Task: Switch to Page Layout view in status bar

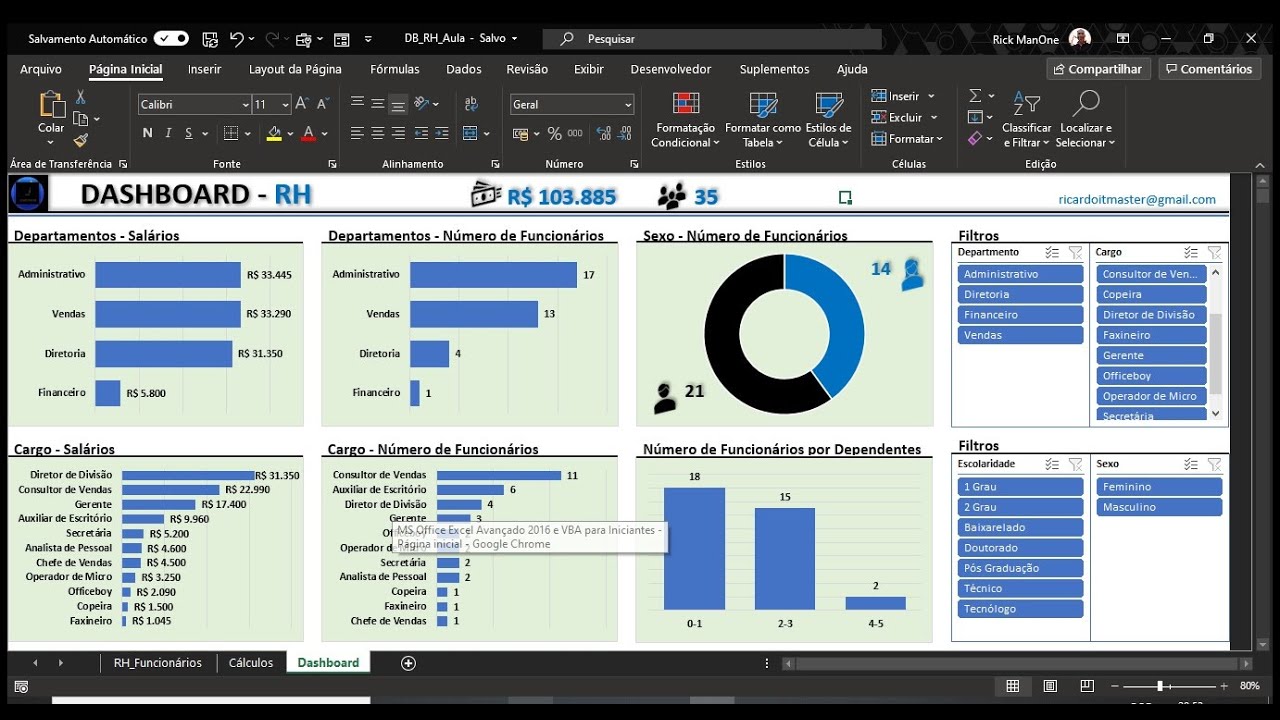Action: click(1050, 686)
